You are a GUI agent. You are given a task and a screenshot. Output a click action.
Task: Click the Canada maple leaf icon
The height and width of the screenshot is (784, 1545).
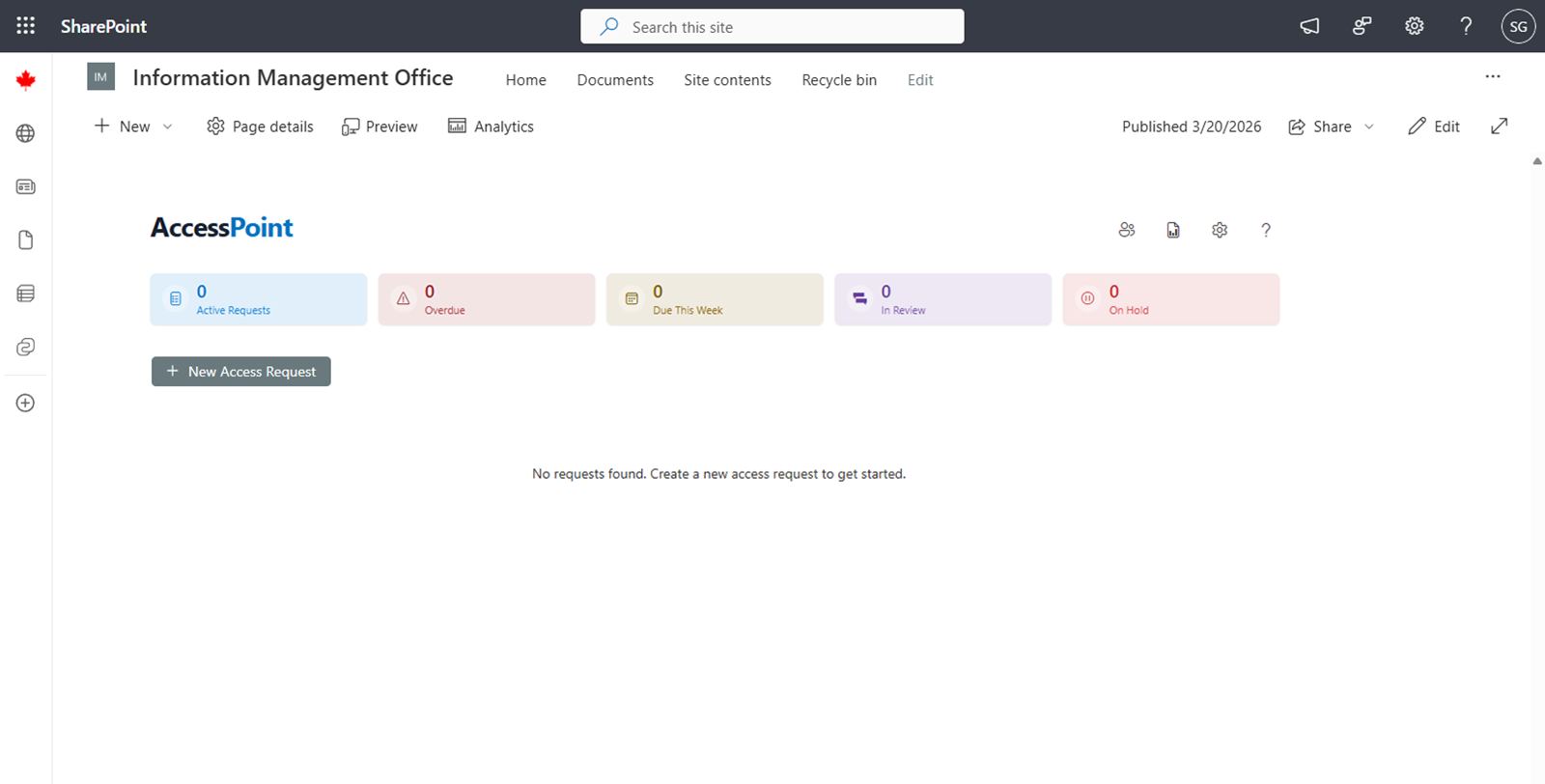click(x=26, y=80)
